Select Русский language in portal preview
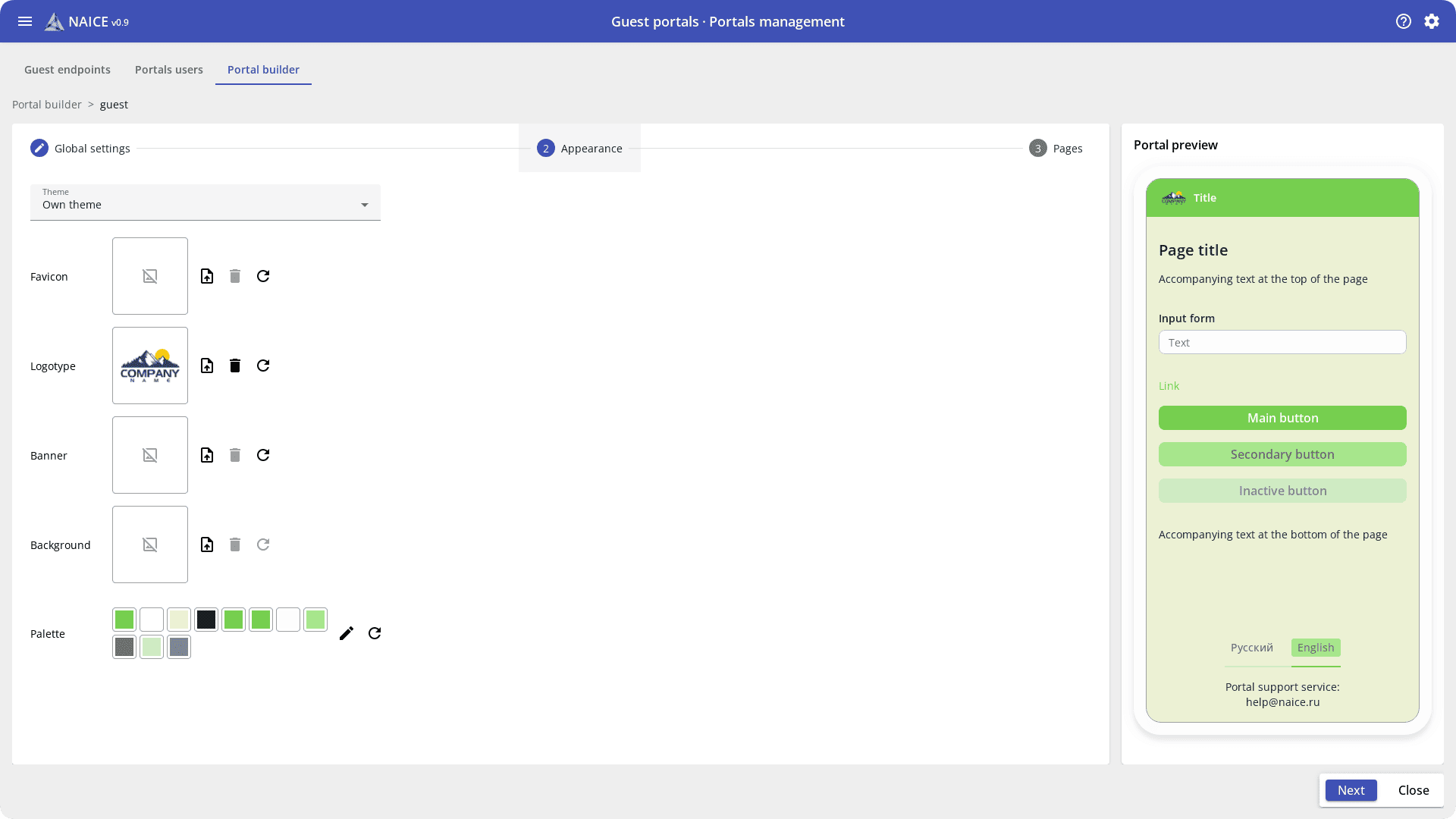The width and height of the screenshot is (1456, 819). click(1251, 648)
